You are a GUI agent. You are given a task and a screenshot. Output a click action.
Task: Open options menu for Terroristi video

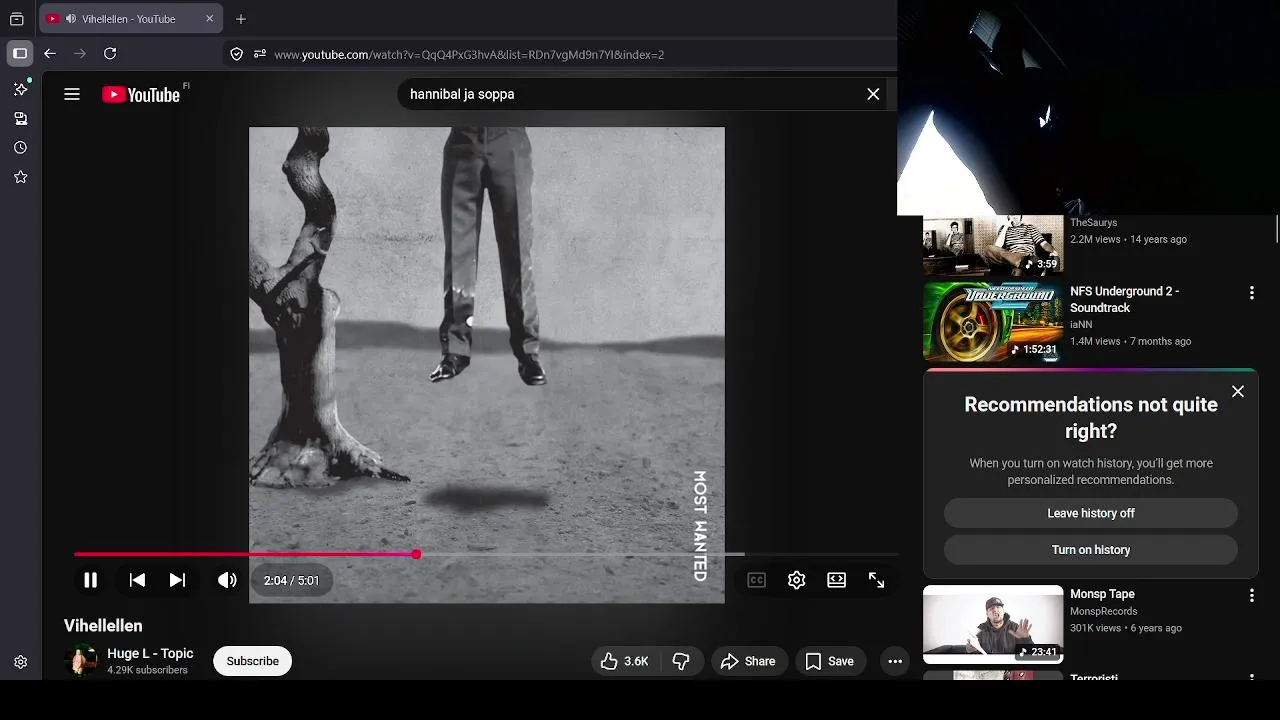tap(1251, 678)
